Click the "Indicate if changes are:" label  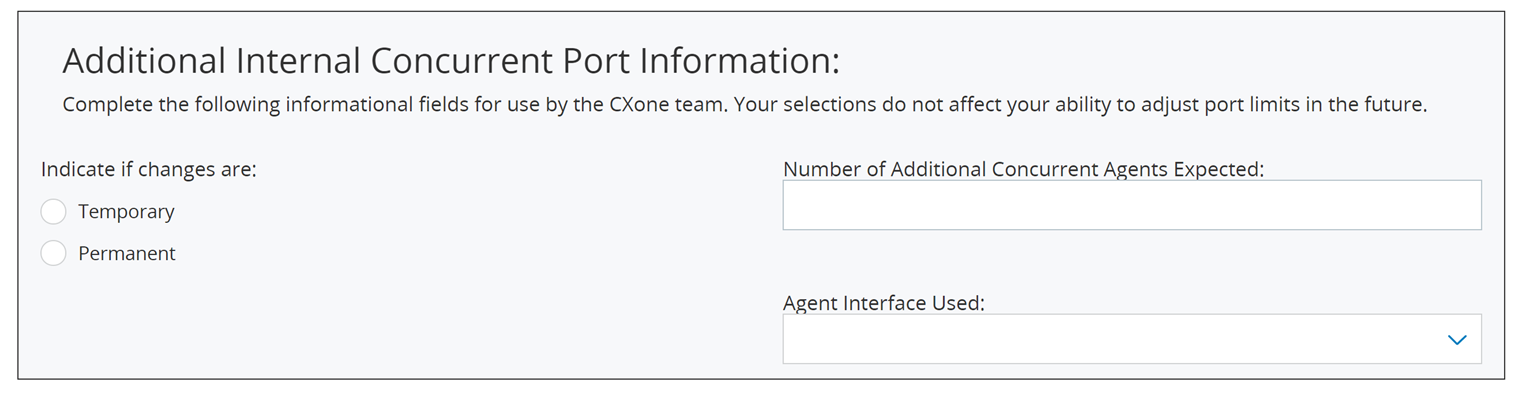tap(149, 169)
